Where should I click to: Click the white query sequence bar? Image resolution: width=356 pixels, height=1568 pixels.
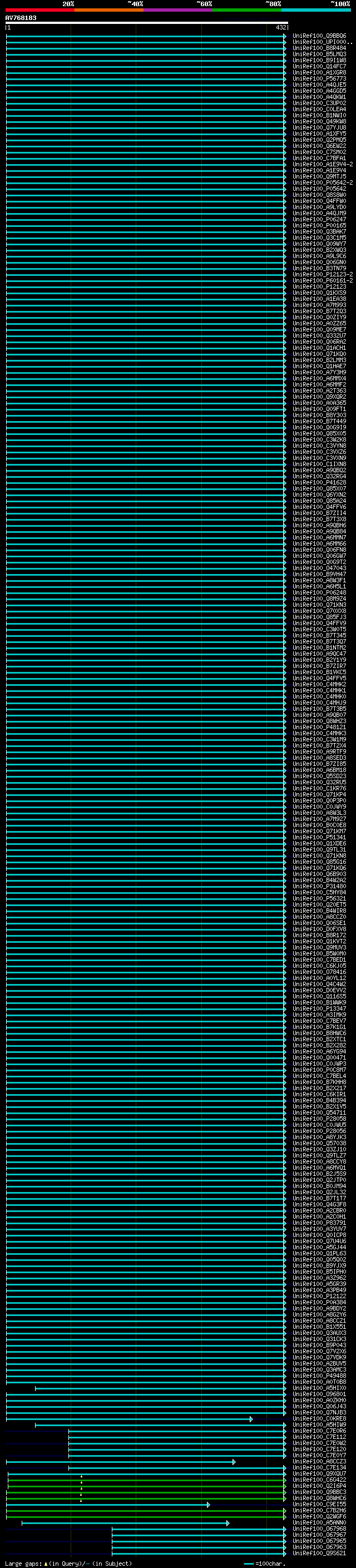(x=147, y=23)
